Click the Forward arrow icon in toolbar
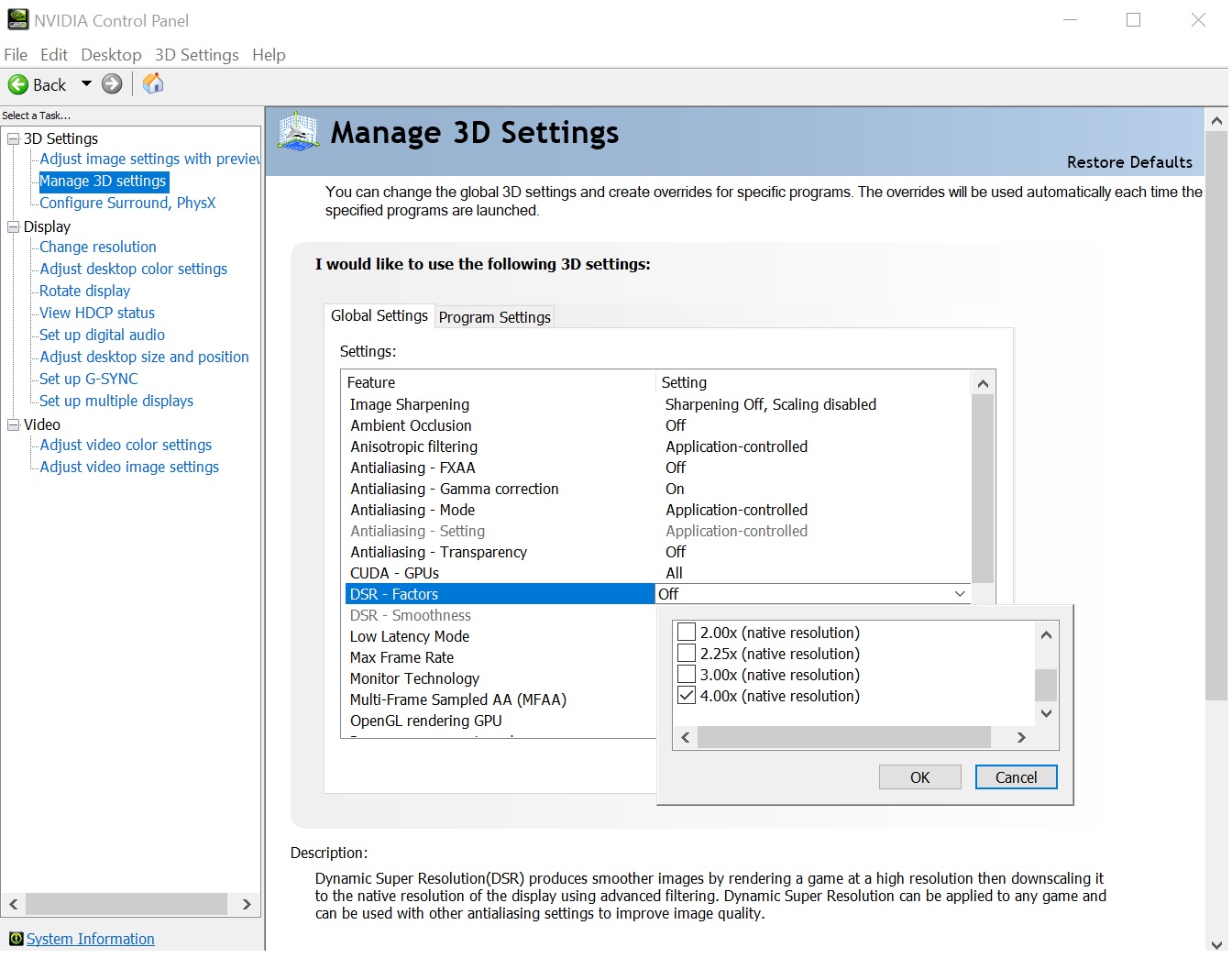 tap(112, 84)
